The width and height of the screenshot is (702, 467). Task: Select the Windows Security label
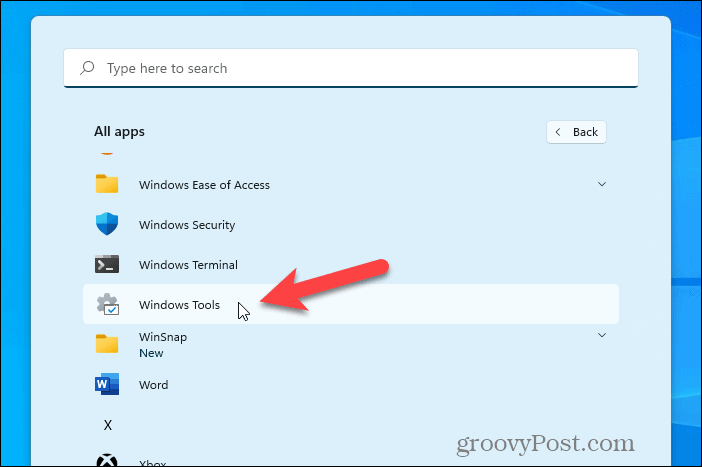tap(187, 225)
